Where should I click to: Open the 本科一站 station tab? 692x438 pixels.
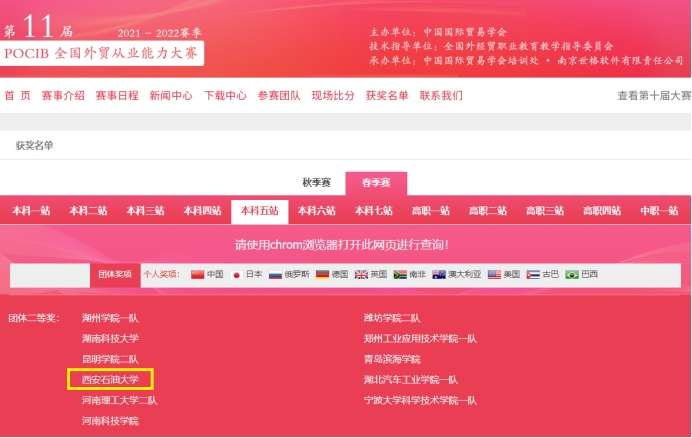click(x=31, y=211)
